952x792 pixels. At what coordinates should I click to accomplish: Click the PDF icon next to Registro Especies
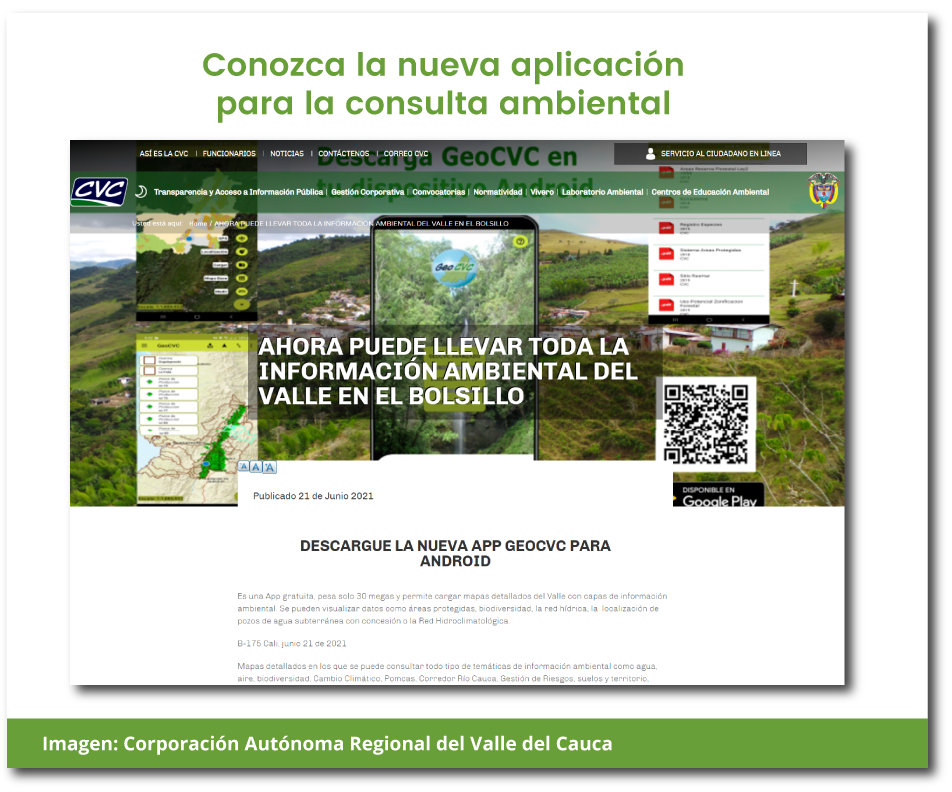click(x=665, y=227)
